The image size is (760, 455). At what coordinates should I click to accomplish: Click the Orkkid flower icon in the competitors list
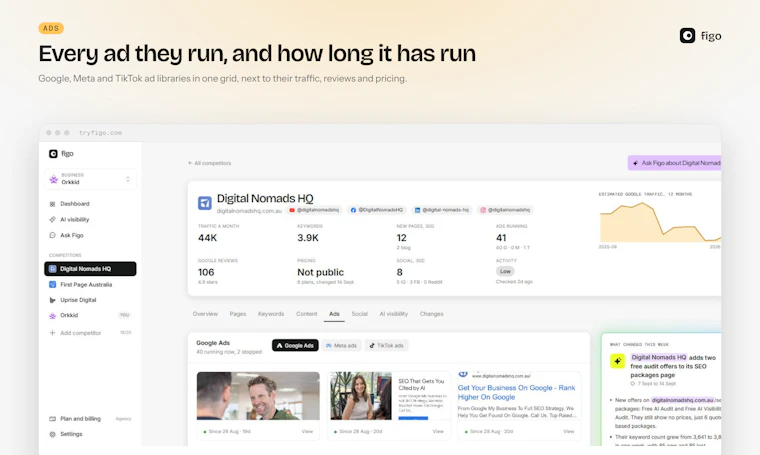point(52,315)
